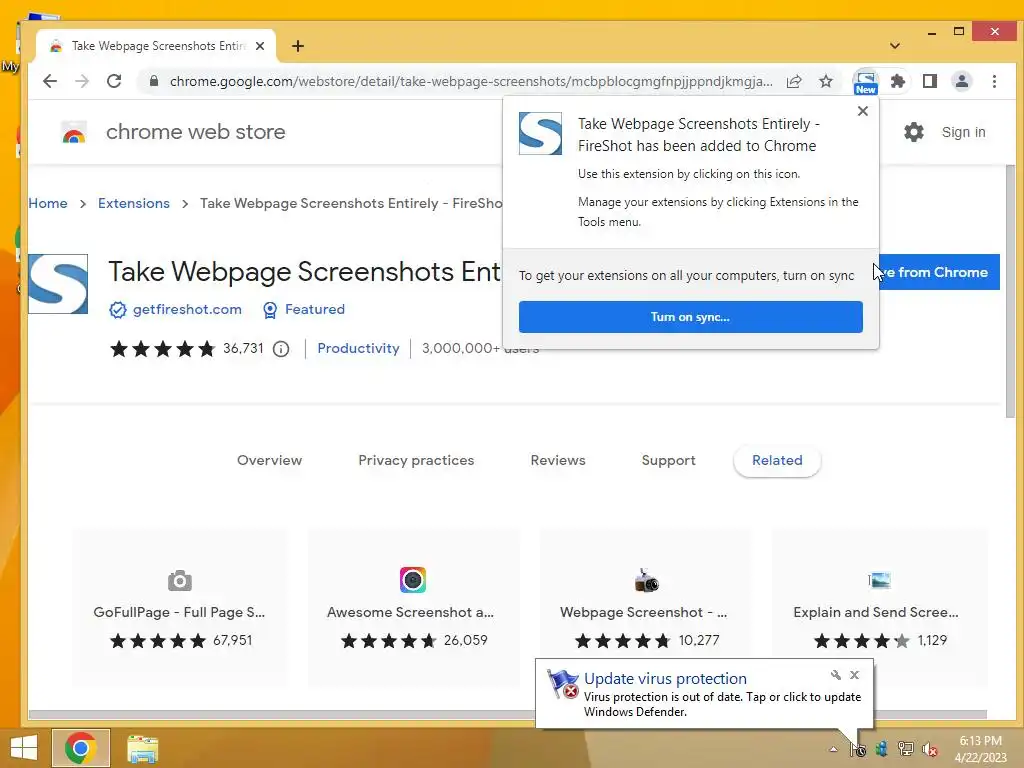
Task: Share this page via the share icon
Action: pyautogui.click(x=794, y=81)
